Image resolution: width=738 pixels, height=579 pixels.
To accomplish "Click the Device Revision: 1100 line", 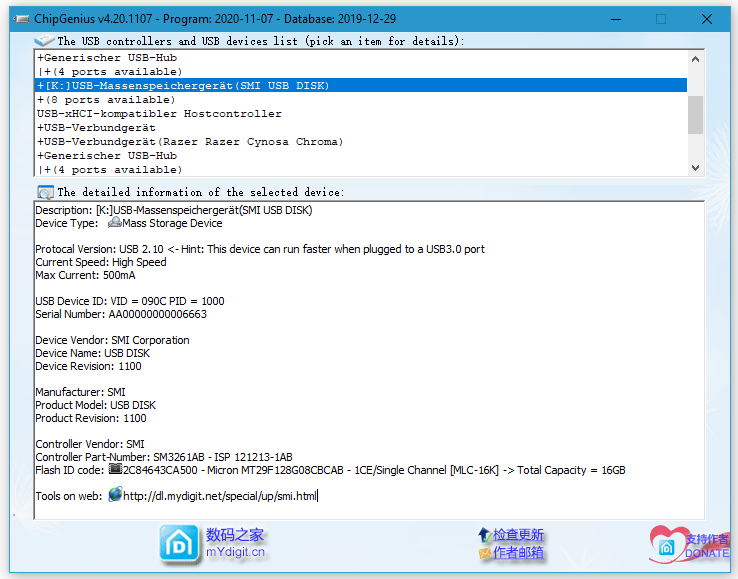I will tap(88, 366).
